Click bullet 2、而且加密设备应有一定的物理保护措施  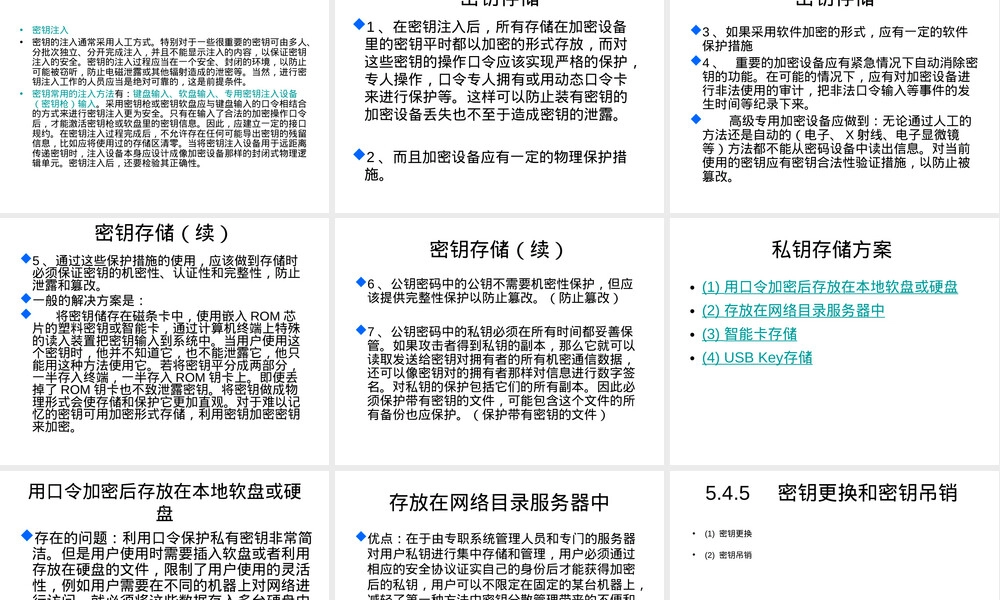click(496, 166)
